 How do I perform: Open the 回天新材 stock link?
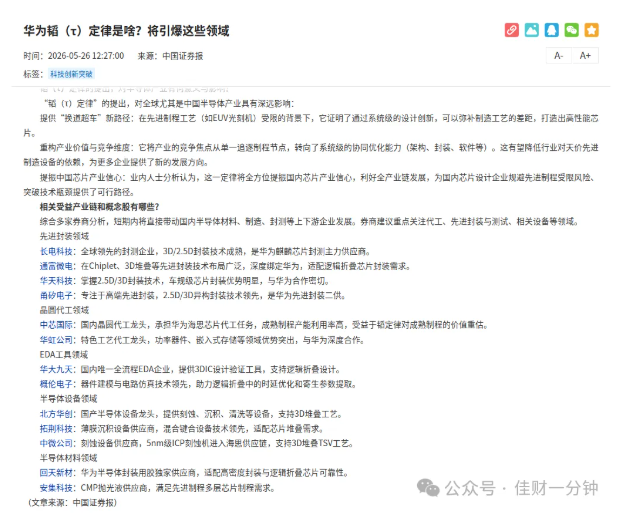56,472
